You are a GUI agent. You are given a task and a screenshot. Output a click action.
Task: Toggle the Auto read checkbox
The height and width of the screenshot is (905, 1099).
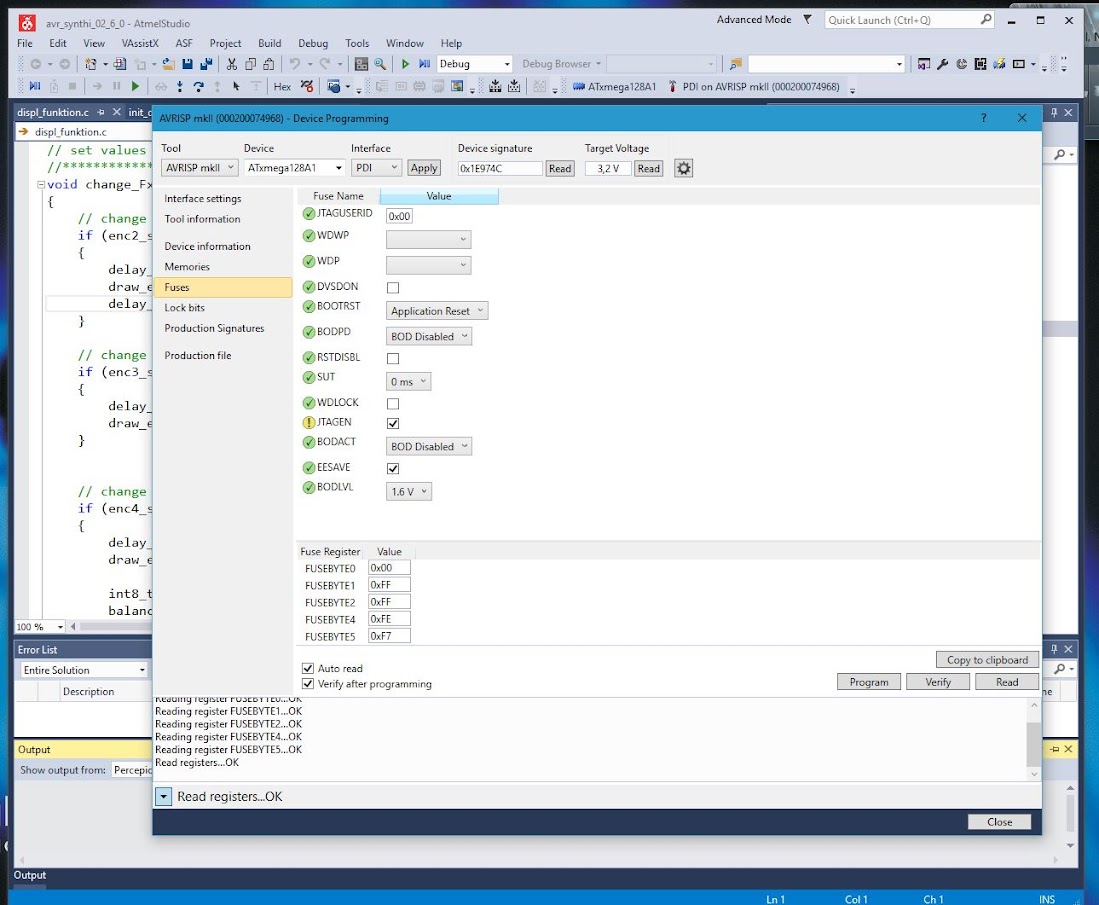tap(308, 668)
